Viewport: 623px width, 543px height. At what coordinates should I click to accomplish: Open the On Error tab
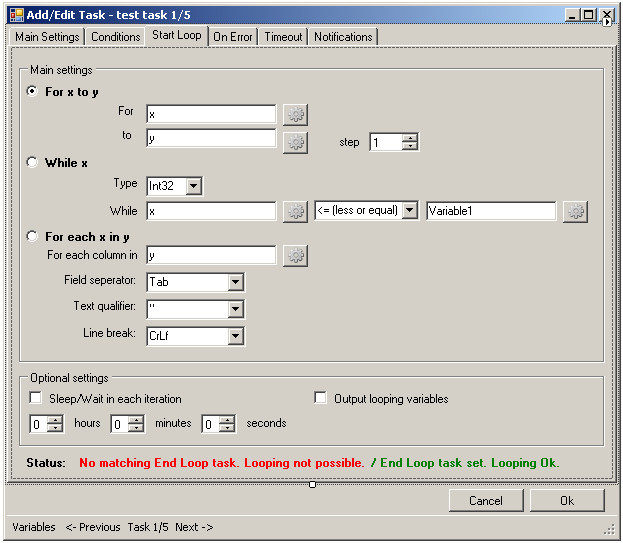point(233,37)
